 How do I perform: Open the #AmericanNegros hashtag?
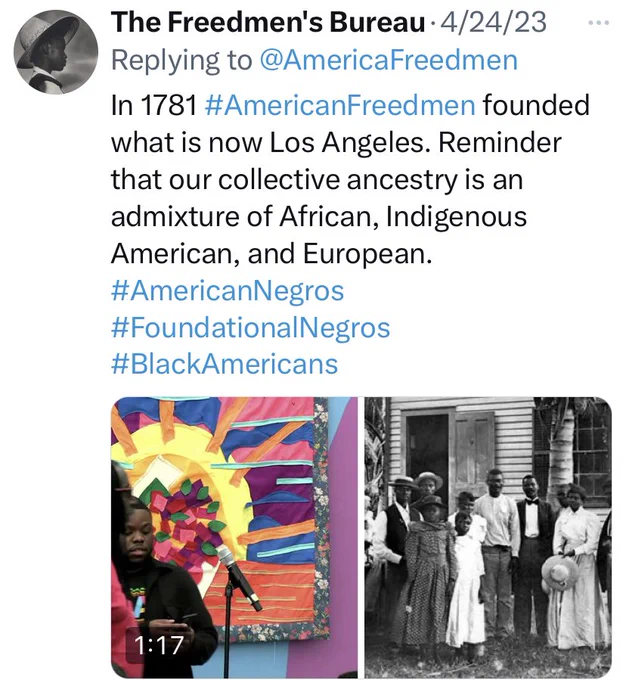(x=227, y=291)
